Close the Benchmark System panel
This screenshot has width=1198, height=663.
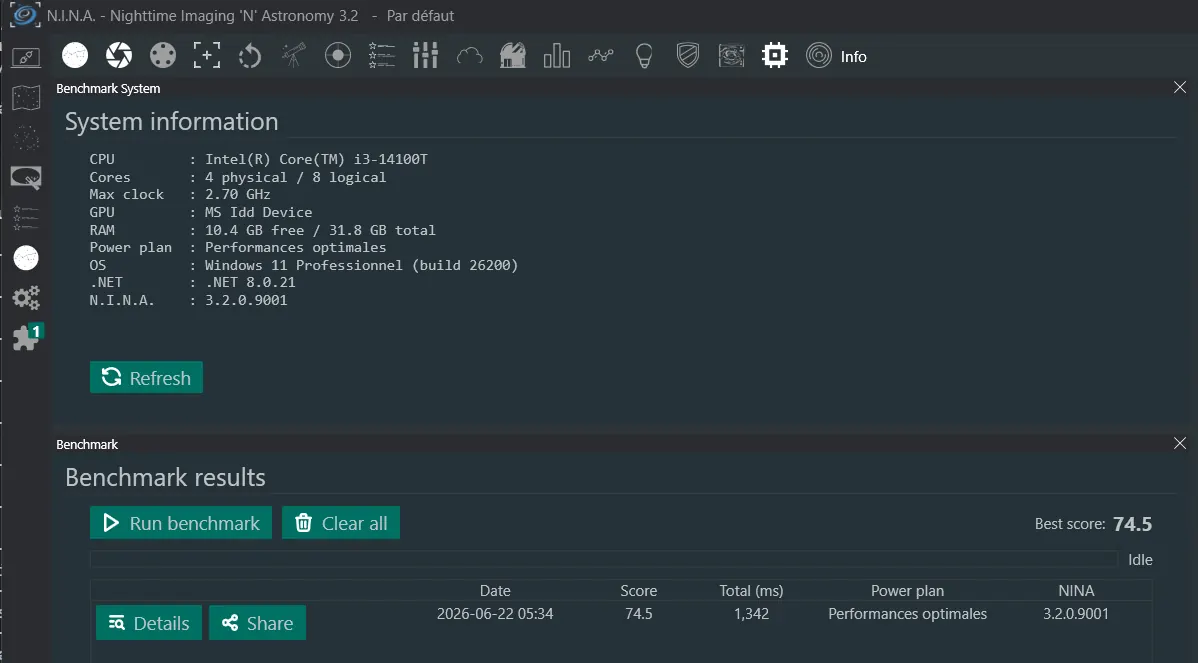pyautogui.click(x=1180, y=88)
